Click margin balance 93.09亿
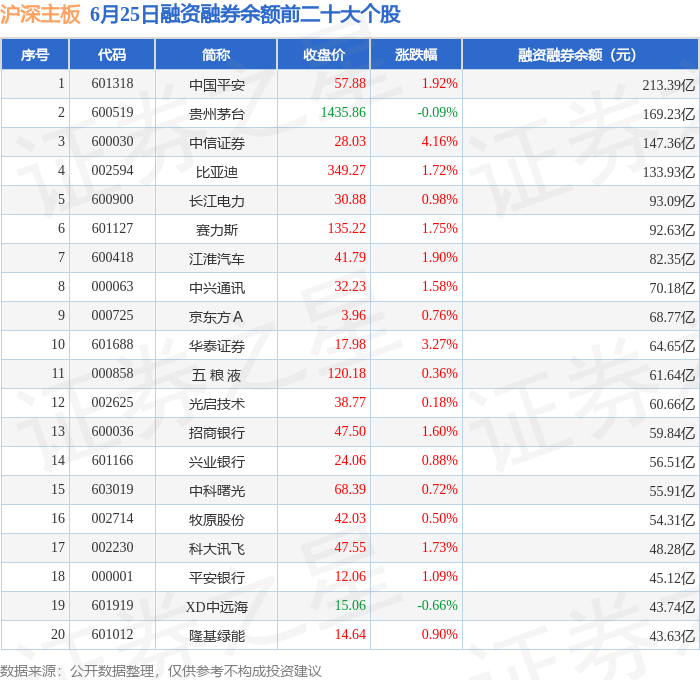The image size is (700, 680). point(672,201)
